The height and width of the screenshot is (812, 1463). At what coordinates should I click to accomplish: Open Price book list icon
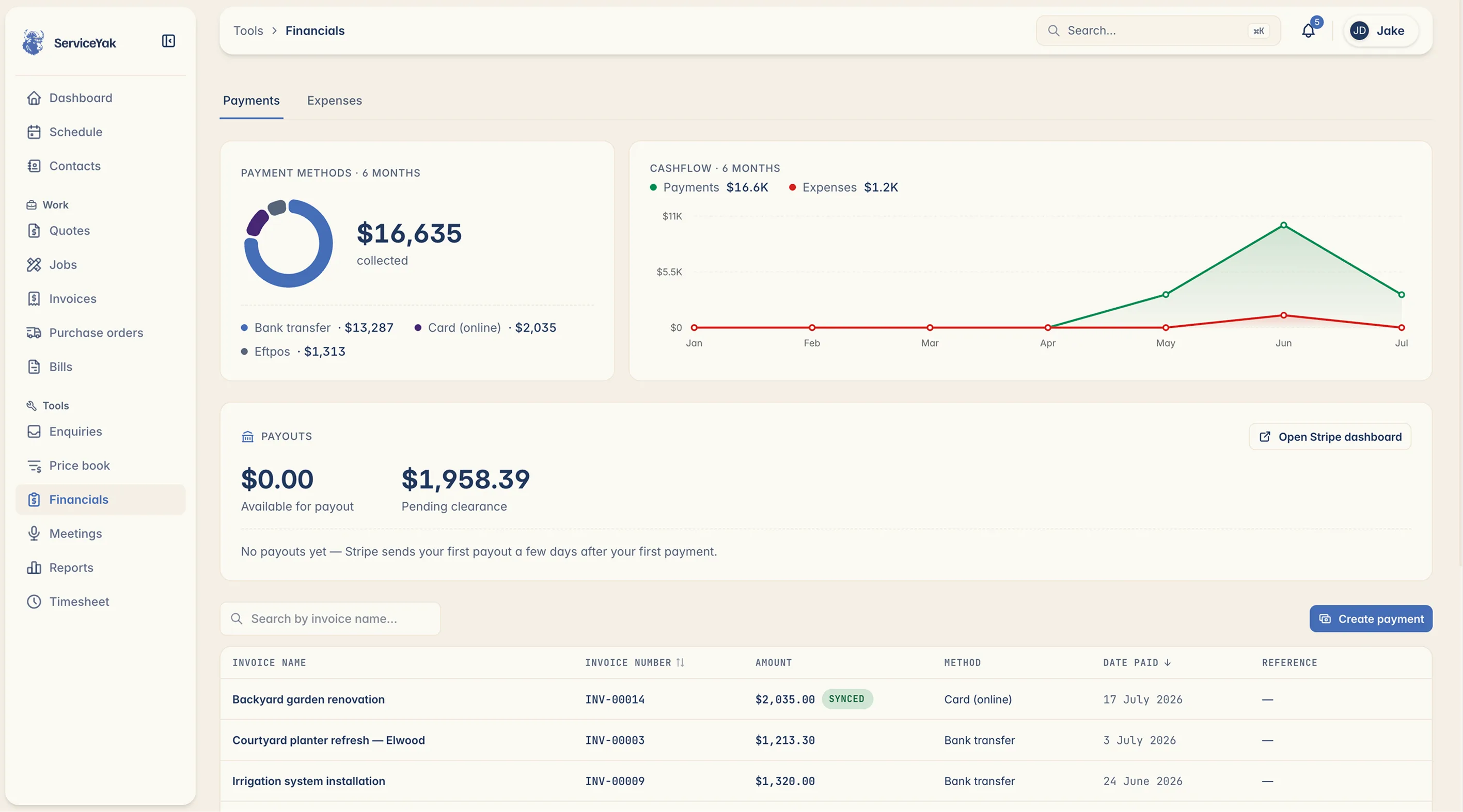(34, 466)
